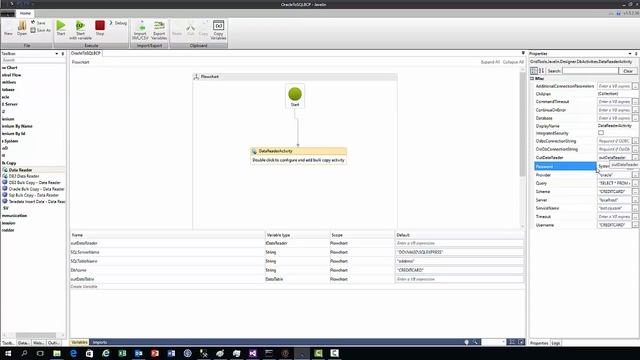
Task: Click the New file icon in ribbon
Action: click(8, 29)
